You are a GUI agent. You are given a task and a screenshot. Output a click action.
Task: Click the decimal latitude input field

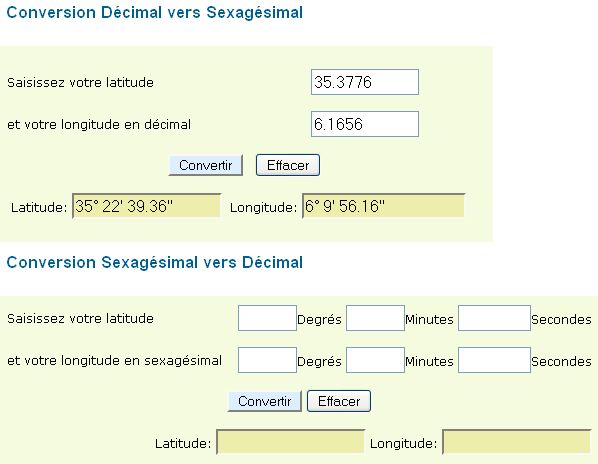(365, 82)
